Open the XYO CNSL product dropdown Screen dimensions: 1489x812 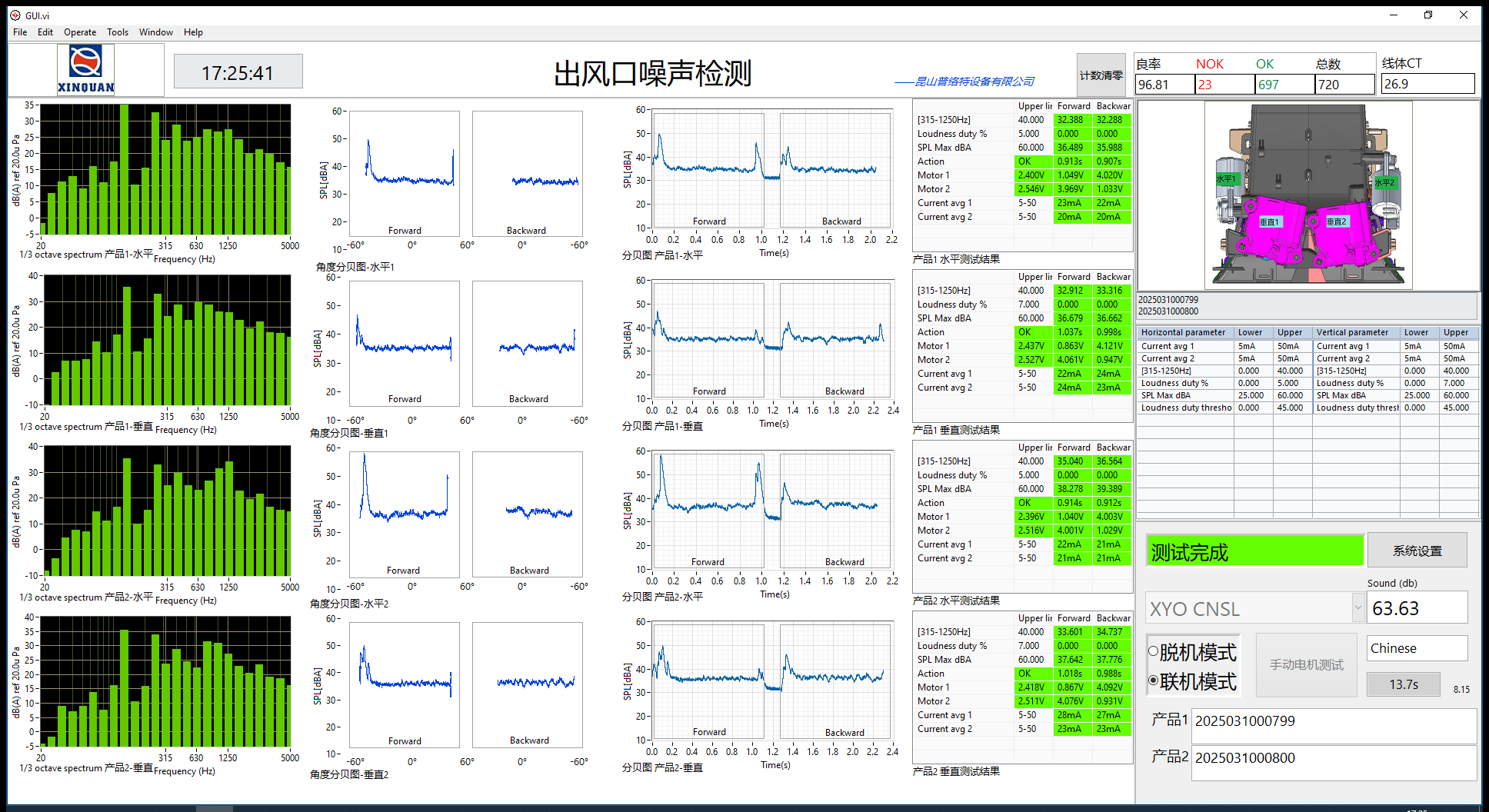tap(1357, 607)
